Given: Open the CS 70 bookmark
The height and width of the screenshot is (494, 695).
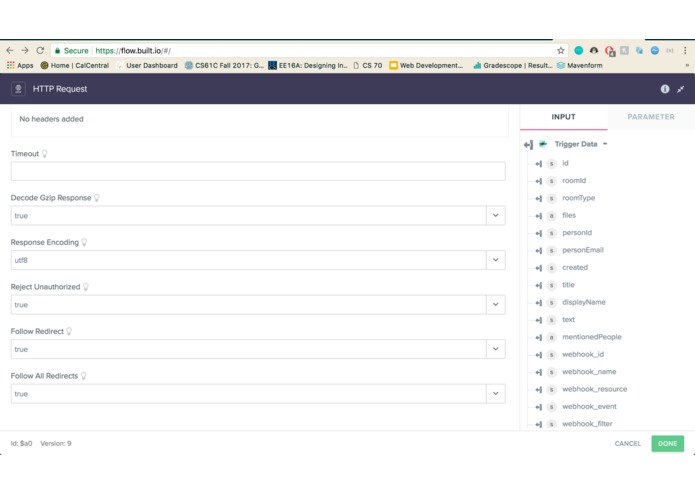Looking at the screenshot, I should coord(367,65).
